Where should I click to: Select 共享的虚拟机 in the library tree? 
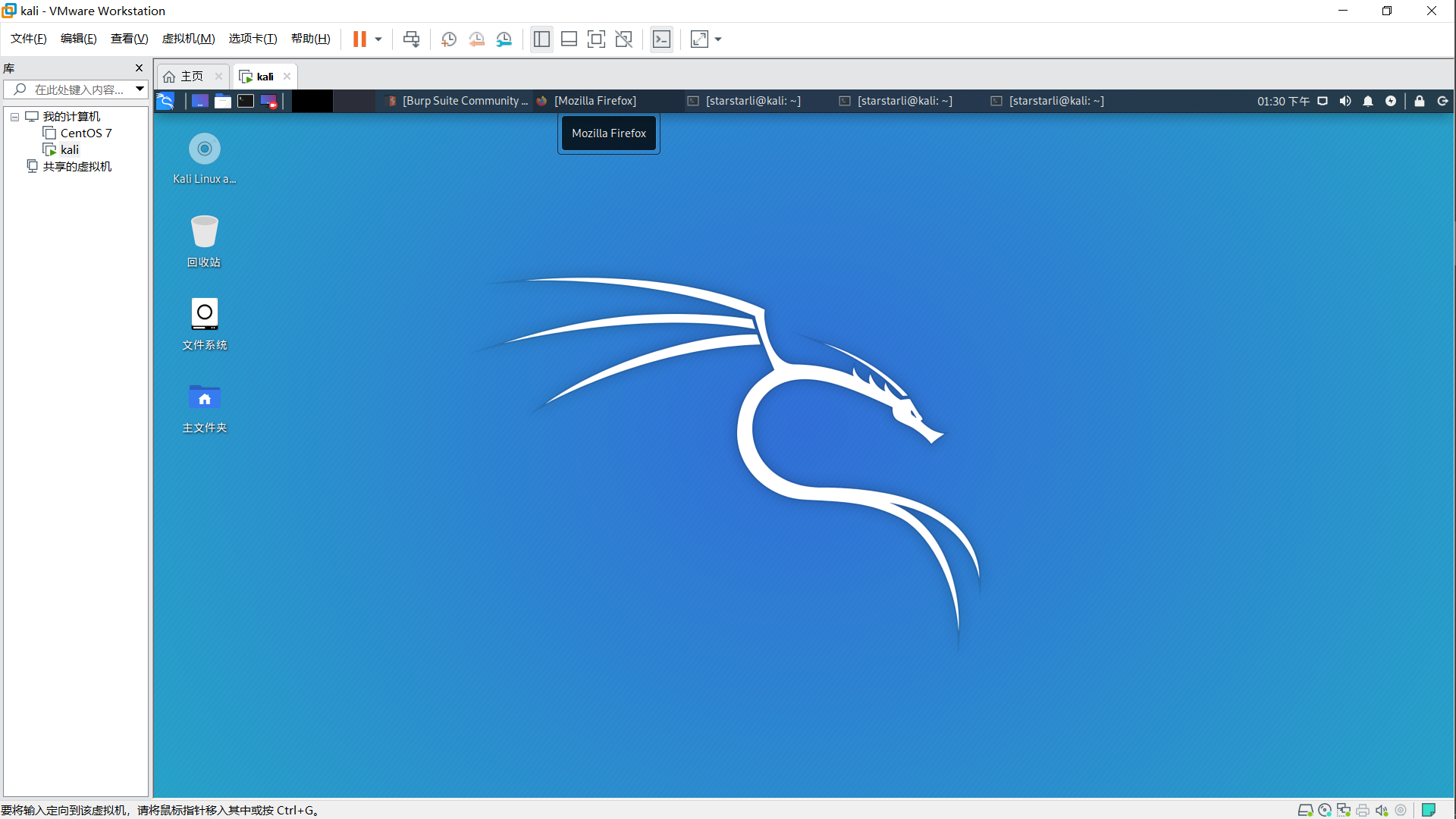click(77, 167)
